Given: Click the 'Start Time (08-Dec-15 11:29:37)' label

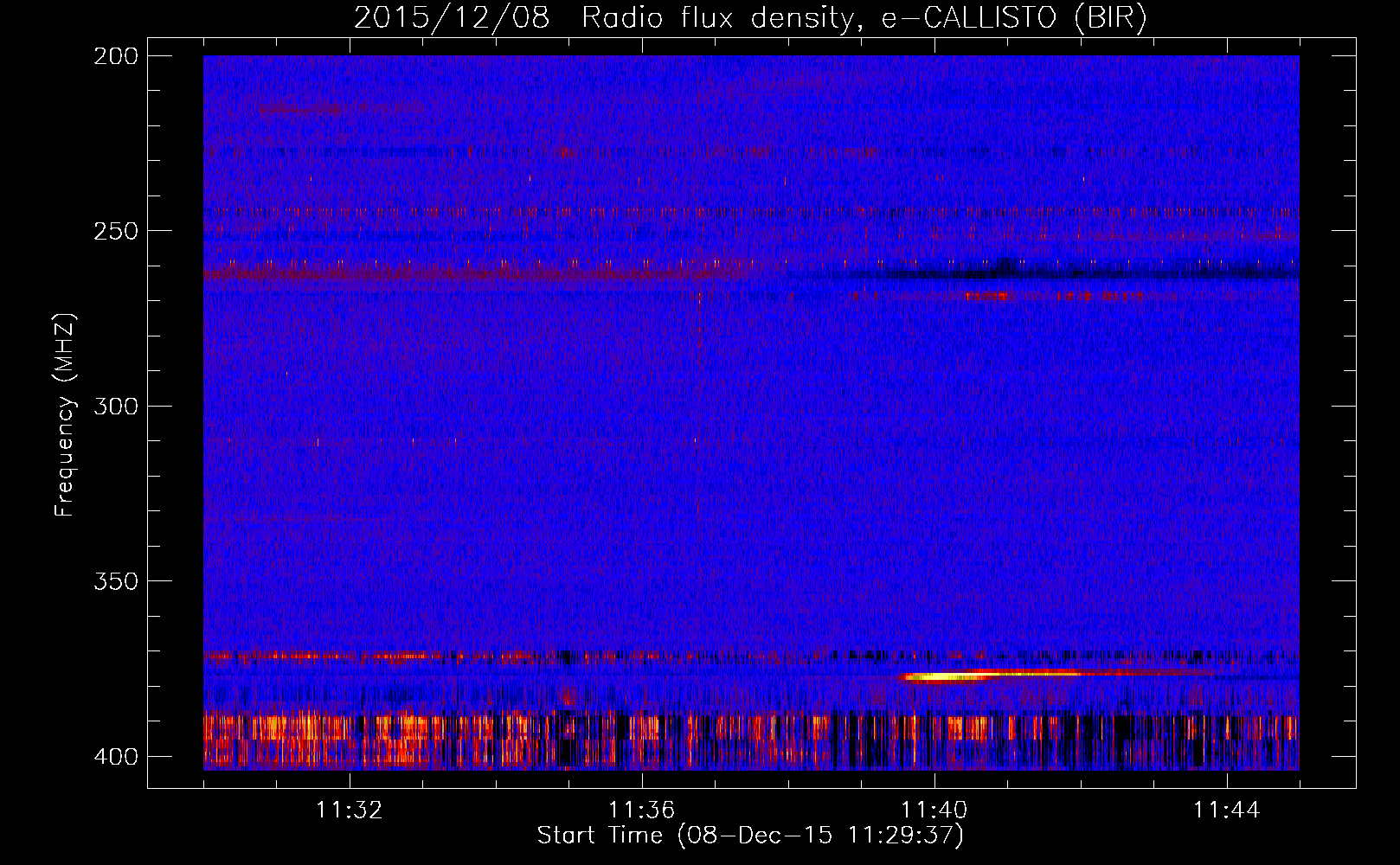Looking at the screenshot, I should (x=750, y=836).
